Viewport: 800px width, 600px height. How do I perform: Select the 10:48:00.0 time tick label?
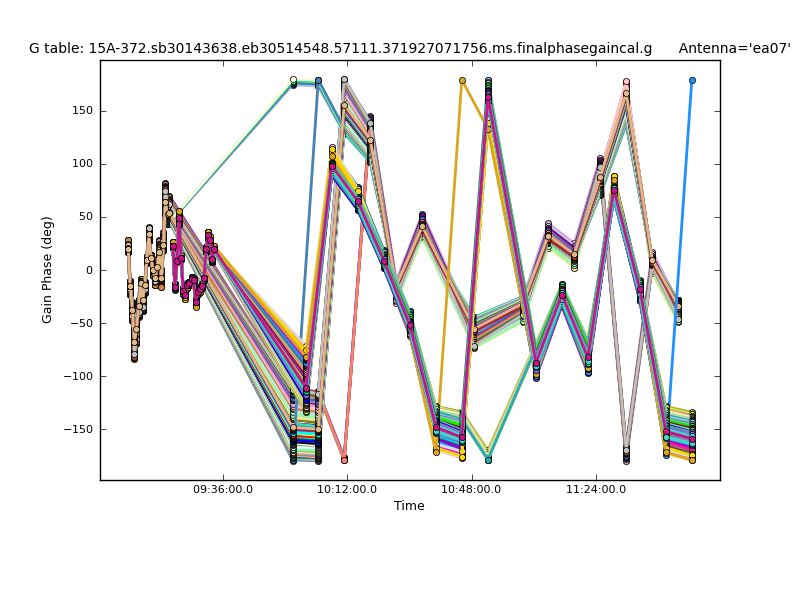click(471, 490)
